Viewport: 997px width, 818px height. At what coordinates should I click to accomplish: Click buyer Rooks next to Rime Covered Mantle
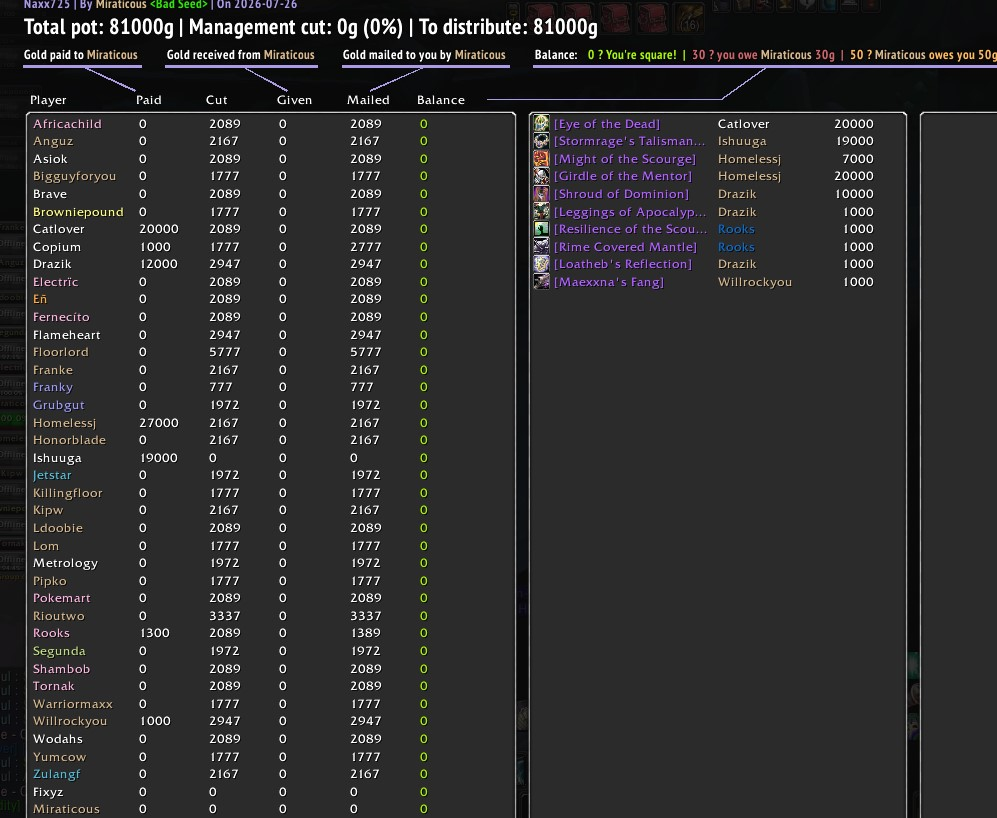[x=736, y=247]
